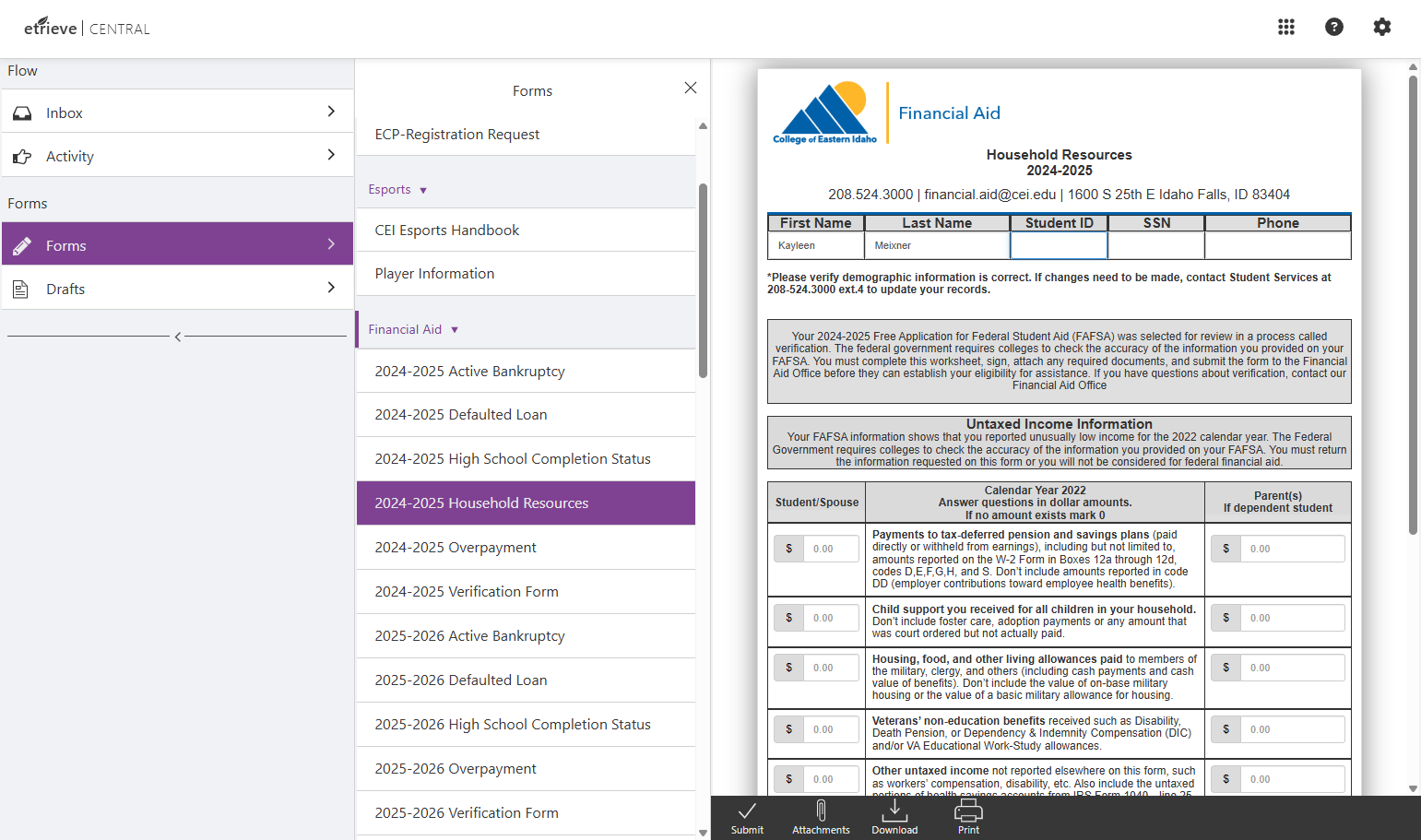Image resolution: width=1421 pixels, height=840 pixels.
Task: Click the Activity pointing hand icon
Action: (x=22, y=157)
